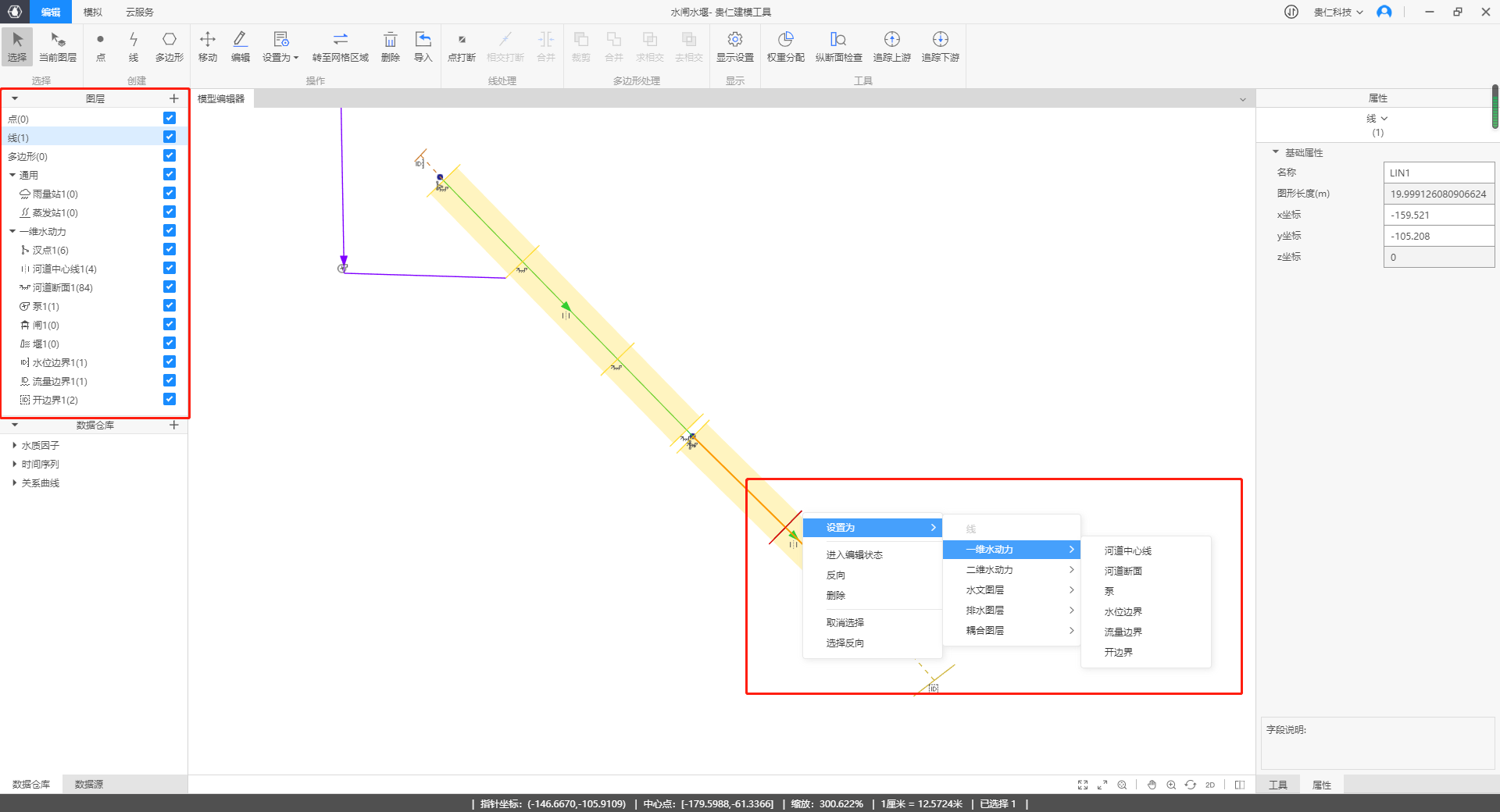Uncheck visibility of 河道断面1(84) layer
This screenshot has width=1500, height=812.
170,287
